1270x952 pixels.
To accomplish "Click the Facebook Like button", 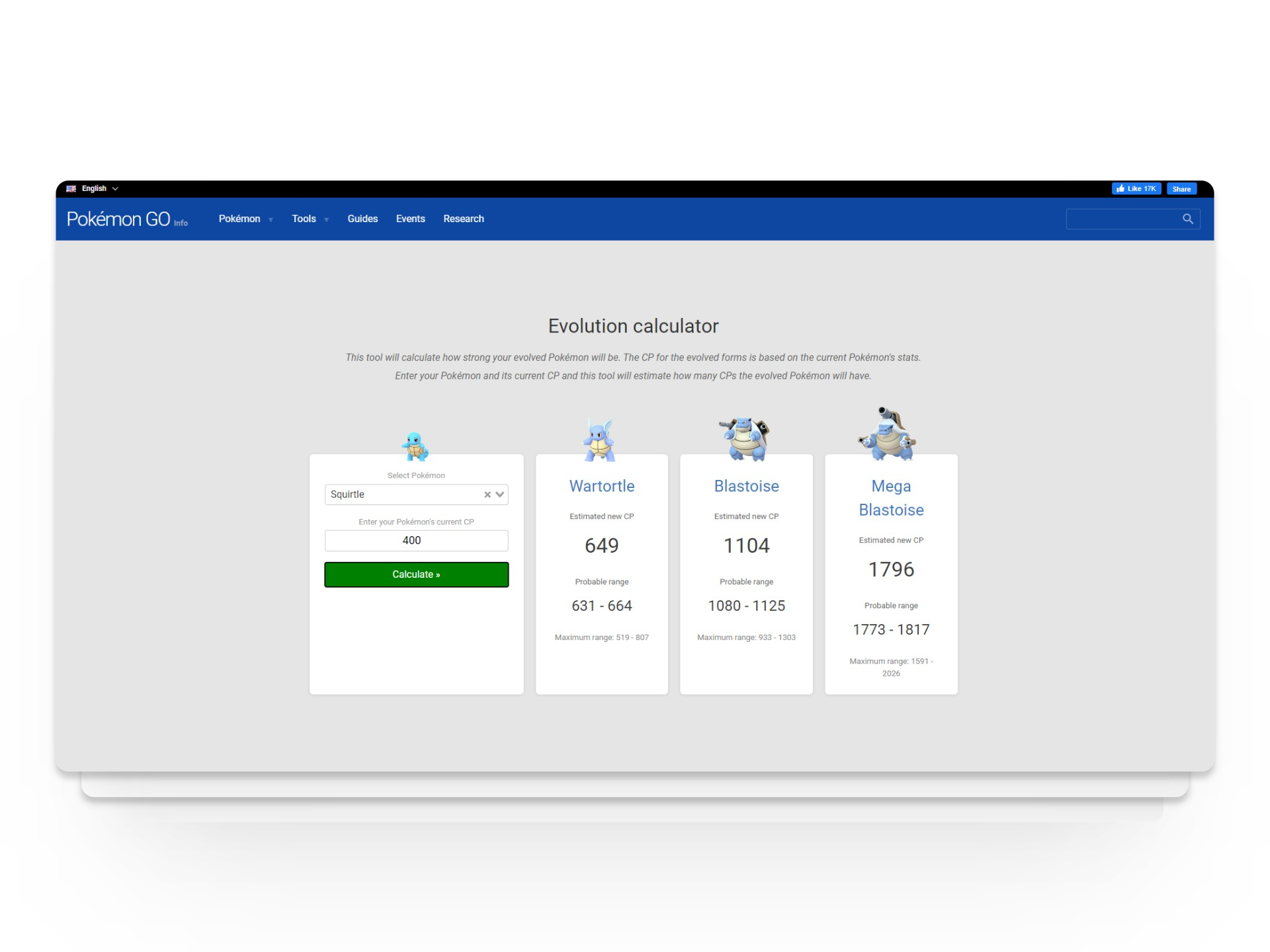I will pos(1136,188).
